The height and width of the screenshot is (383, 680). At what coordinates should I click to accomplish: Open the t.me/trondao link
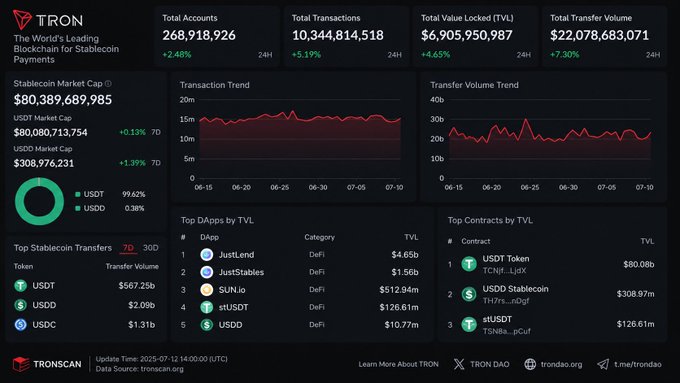638,364
